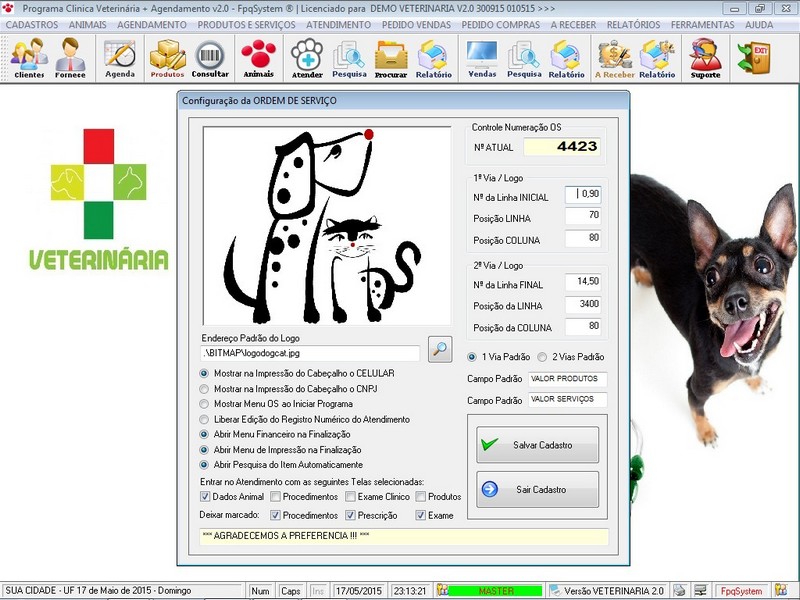Viewport: 800px width, 600px height.
Task: Open the Suporte headset icon
Action: coord(706,58)
